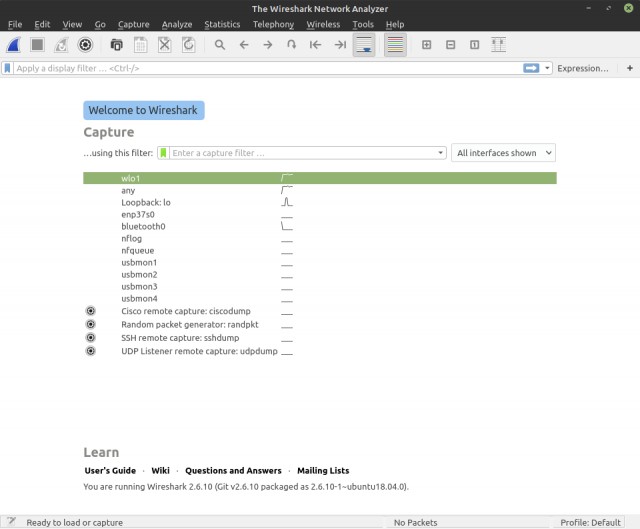Click the Zoom out text icon
The width and height of the screenshot is (640, 529).
[451, 45]
